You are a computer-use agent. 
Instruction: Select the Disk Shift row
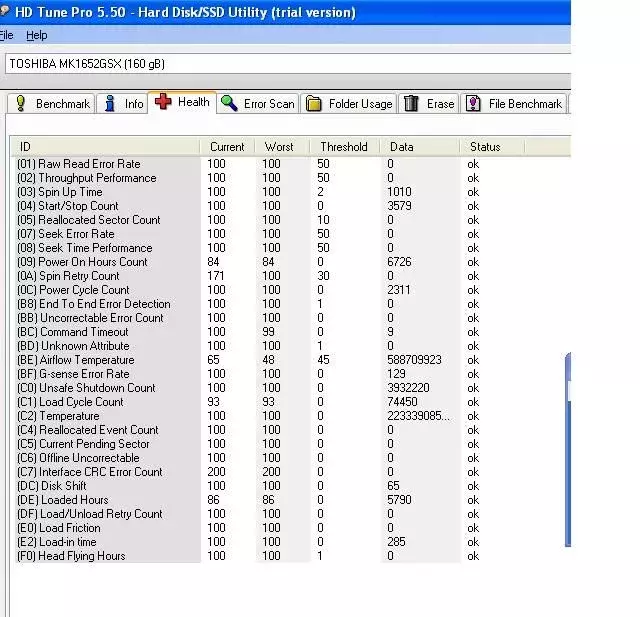[249, 486]
